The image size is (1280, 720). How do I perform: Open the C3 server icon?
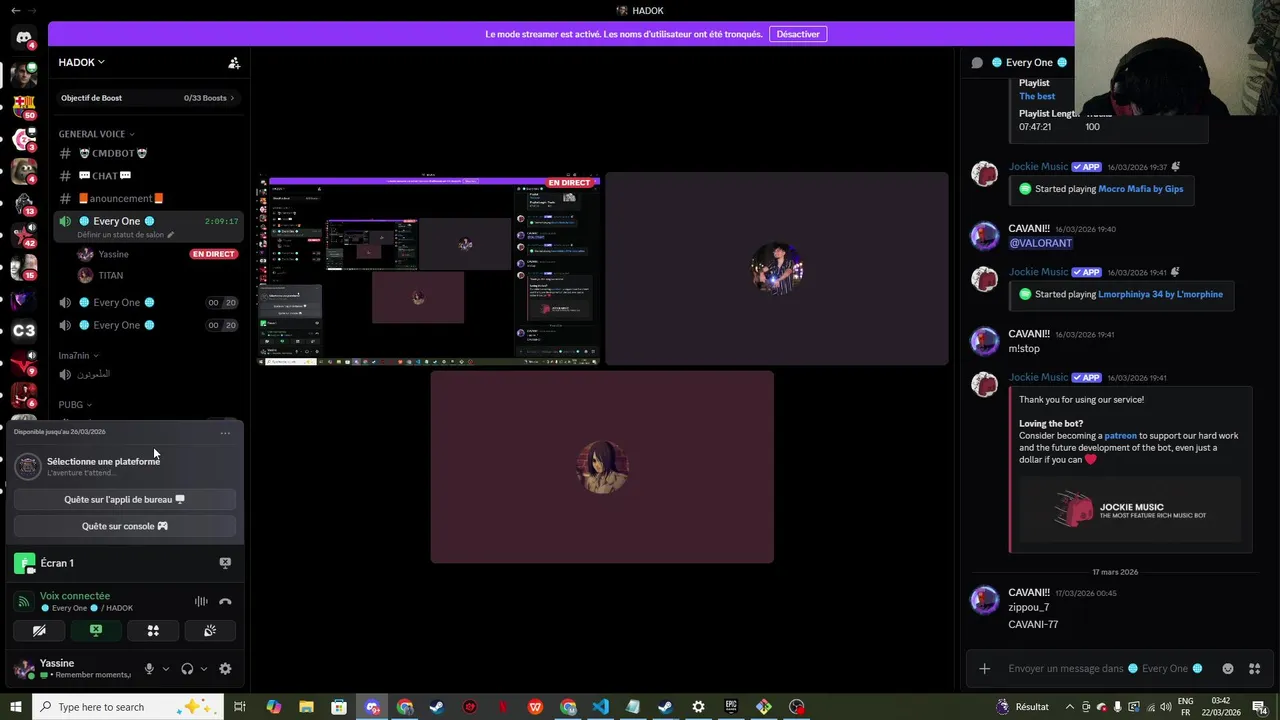tap(24, 330)
